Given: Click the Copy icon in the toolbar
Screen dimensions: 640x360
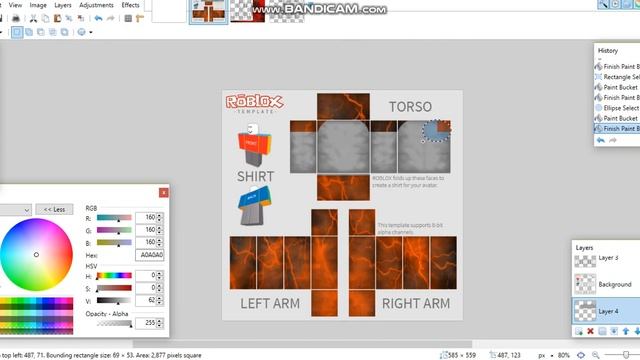Looking at the screenshot, I should (45, 18).
